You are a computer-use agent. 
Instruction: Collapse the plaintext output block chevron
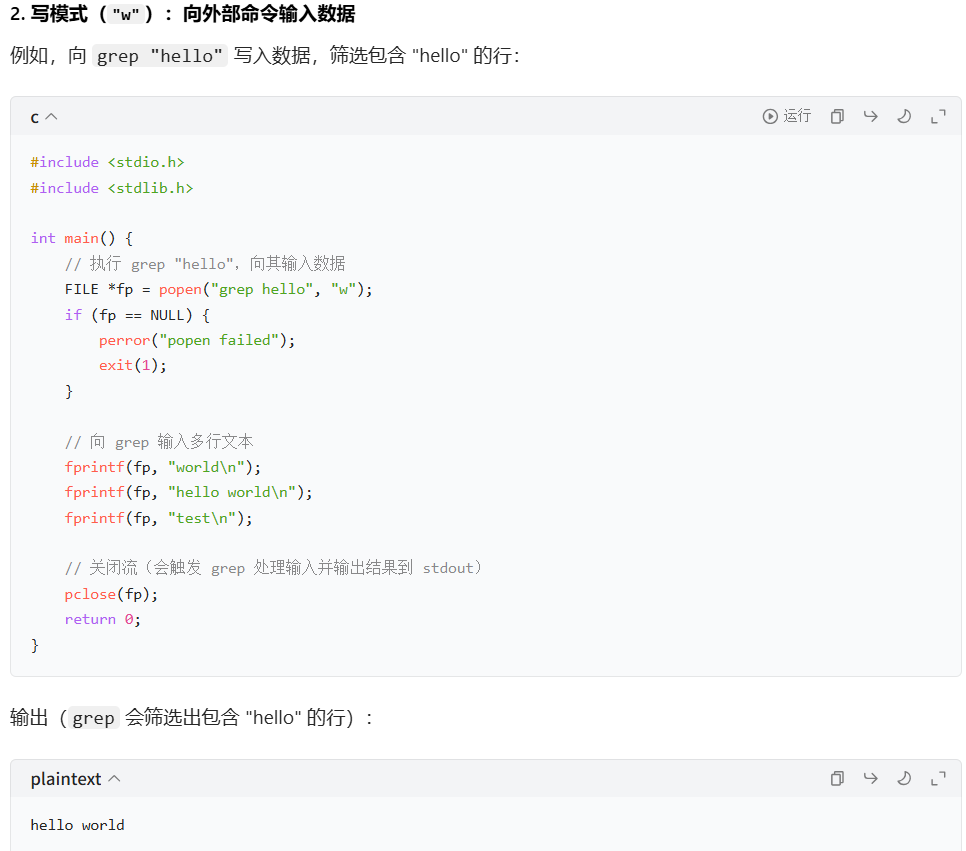point(114,779)
